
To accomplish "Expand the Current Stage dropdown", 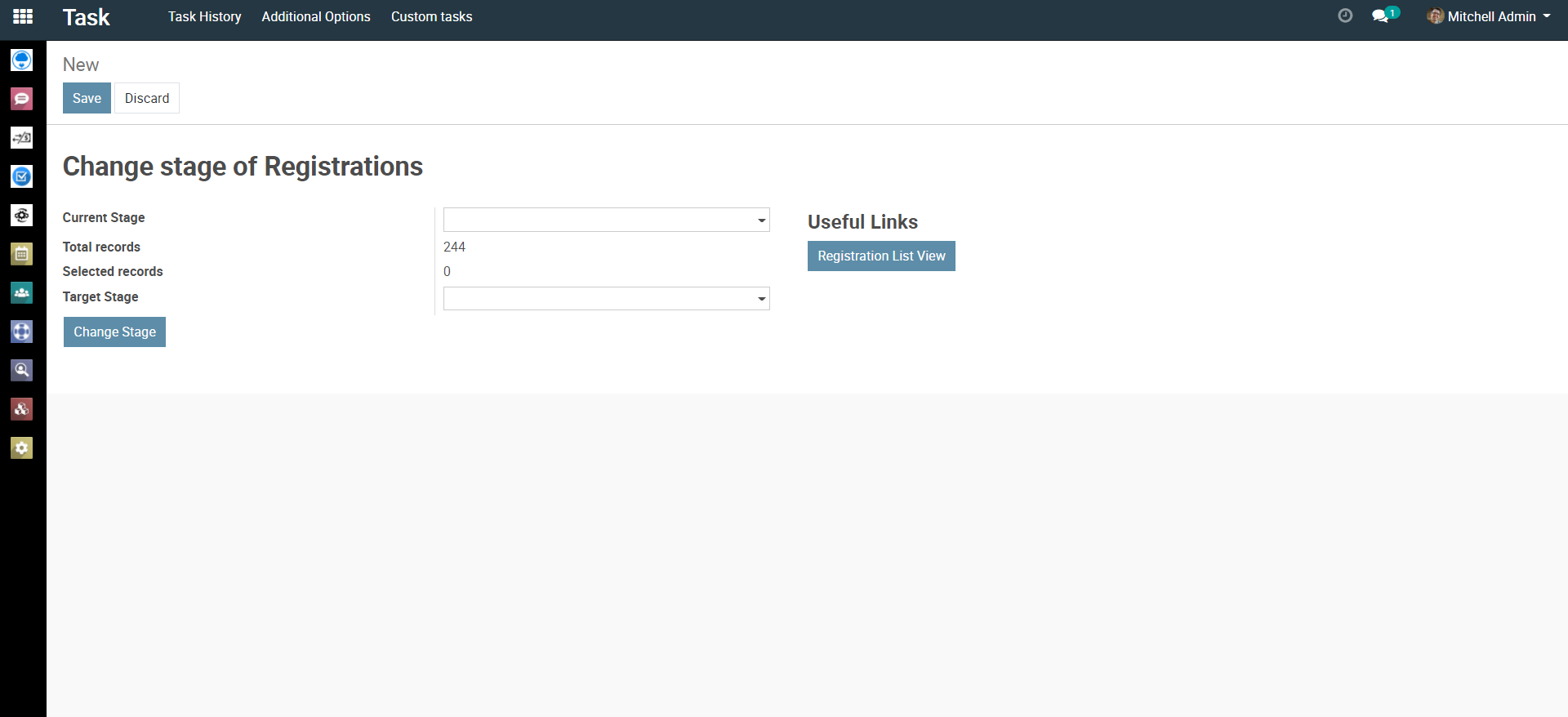I will click(x=606, y=220).
